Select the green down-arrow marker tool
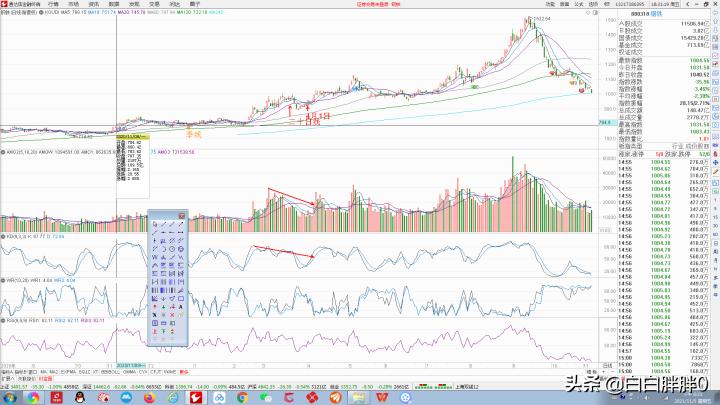The width and height of the screenshot is (720, 405). 163,307
